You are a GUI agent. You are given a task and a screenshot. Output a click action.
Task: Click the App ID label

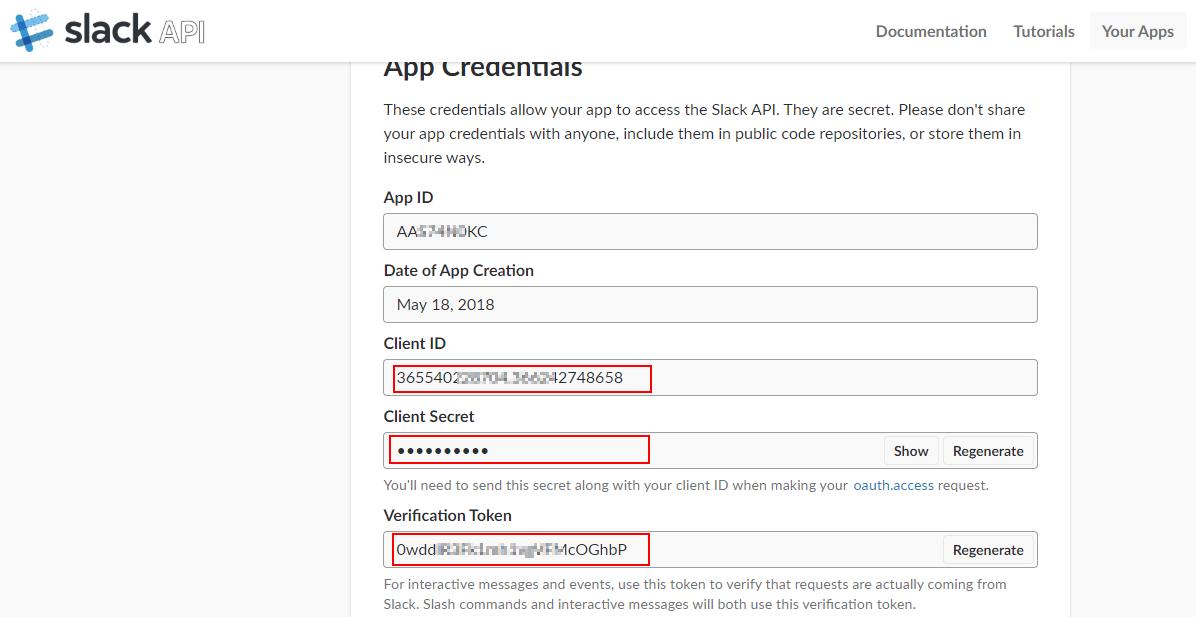coord(408,198)
